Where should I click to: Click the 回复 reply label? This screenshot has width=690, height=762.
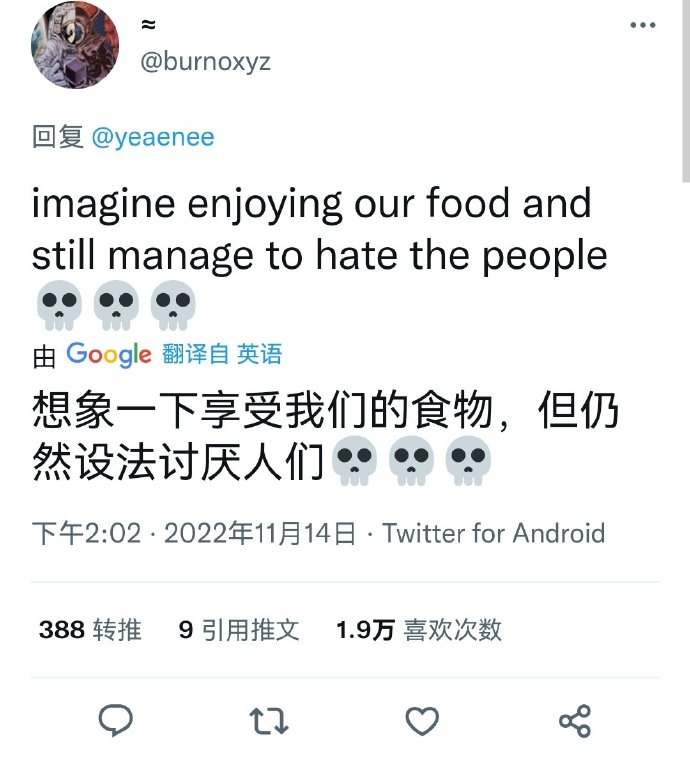point(58,137)
